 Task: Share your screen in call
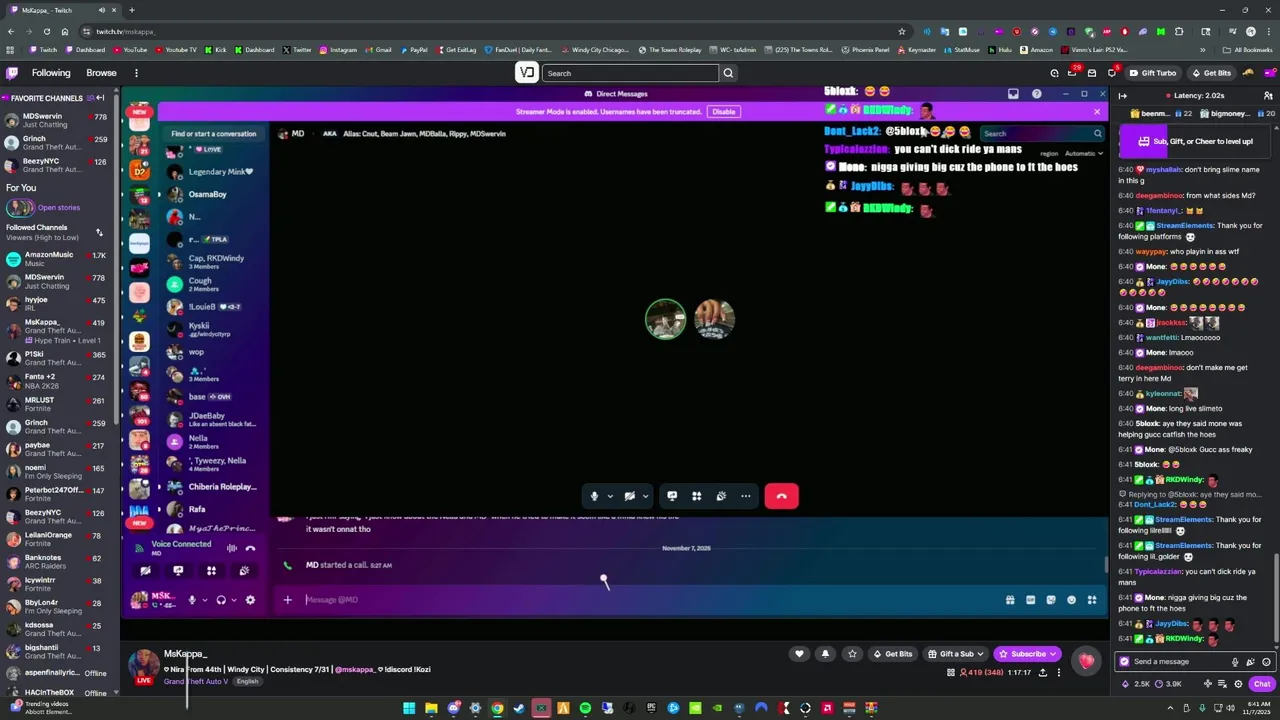point(672,496)
